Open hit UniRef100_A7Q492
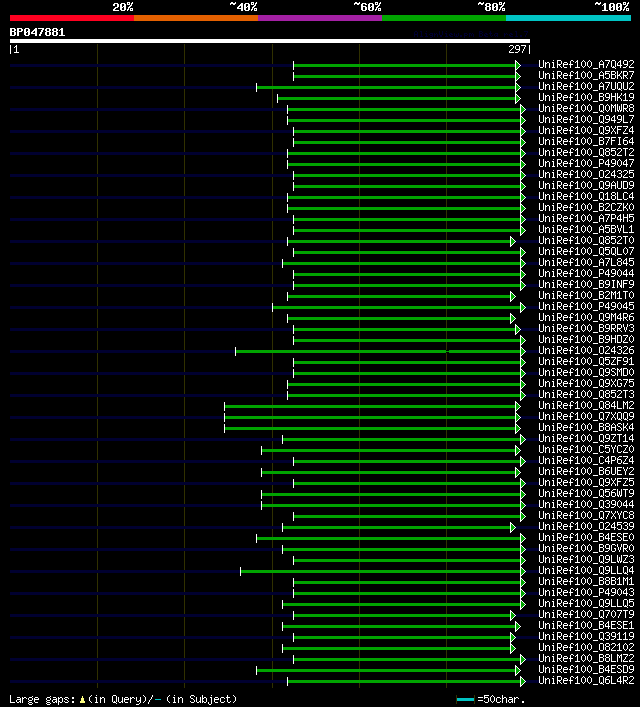640x707 pixels. tap(586, 64)
